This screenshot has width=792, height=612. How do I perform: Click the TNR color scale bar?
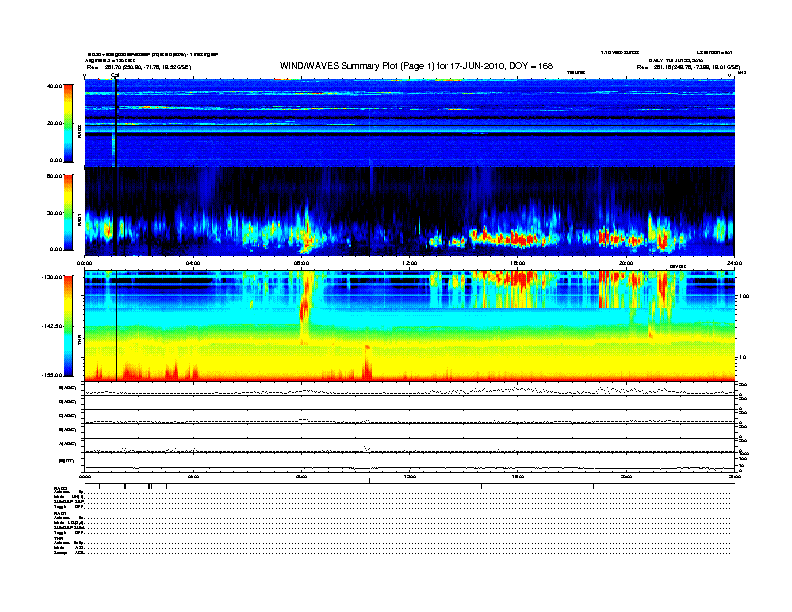(68, 326)
